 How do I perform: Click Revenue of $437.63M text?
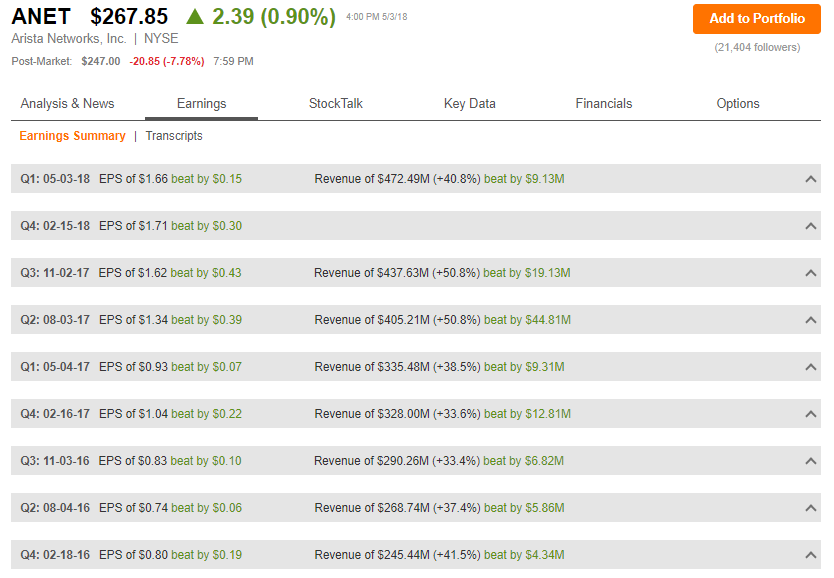pyautogui.click(x=371, y=273)
